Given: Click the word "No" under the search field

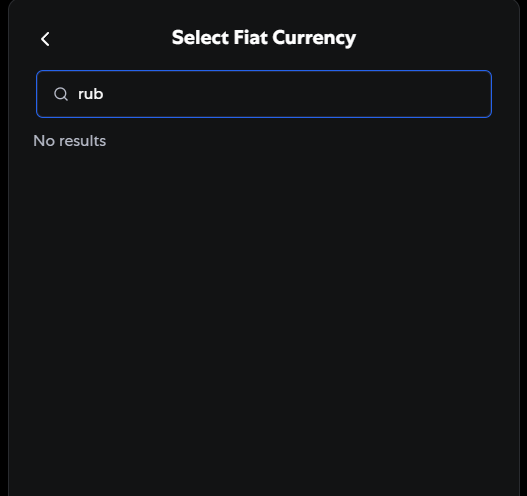Looking at the screenshot, I should (44, 141).
